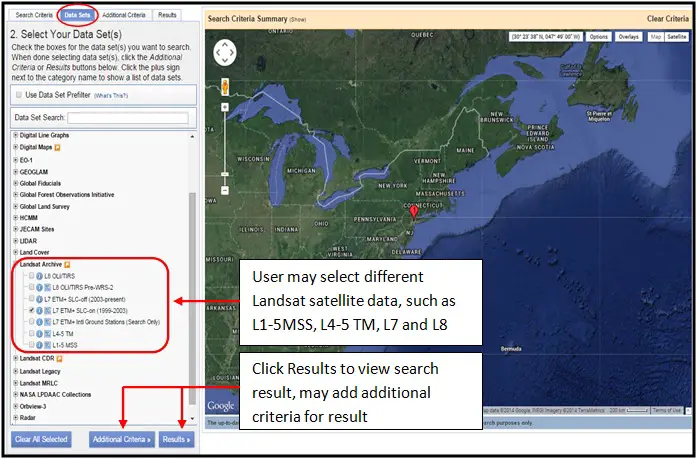Uncheck L7 ETM+ SLC-on (1999-2003) checkbox
The width and height of the screenshot is (697, 459).
coord(32,310)
